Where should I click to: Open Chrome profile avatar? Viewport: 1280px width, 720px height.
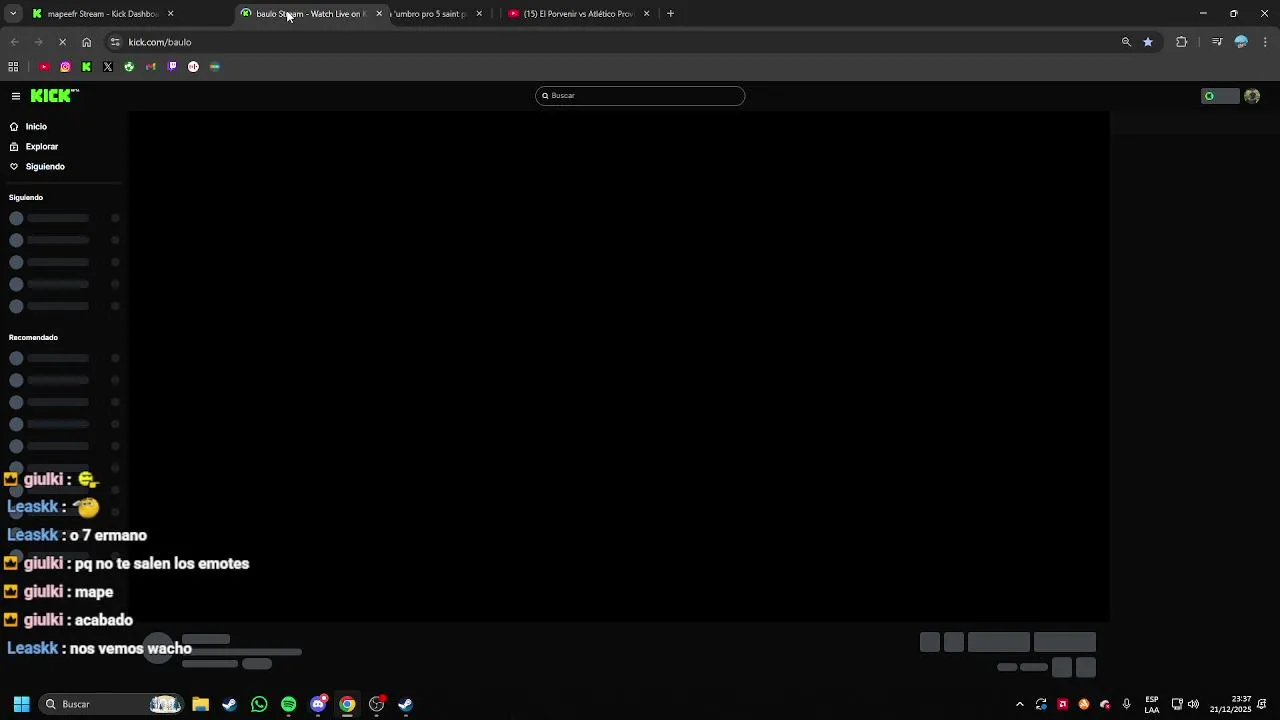(1241, 42)
